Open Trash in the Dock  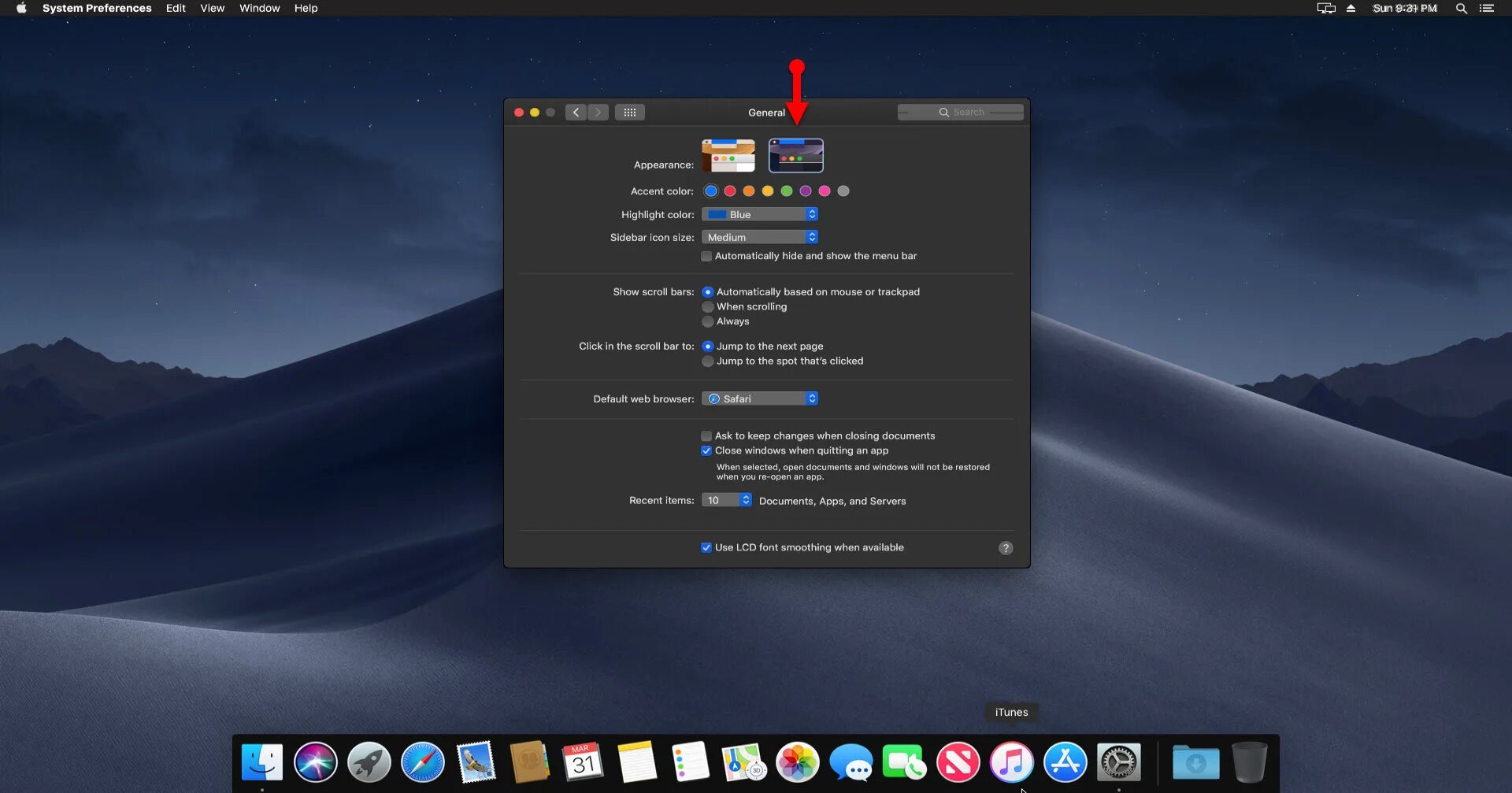click(1250, 762)
